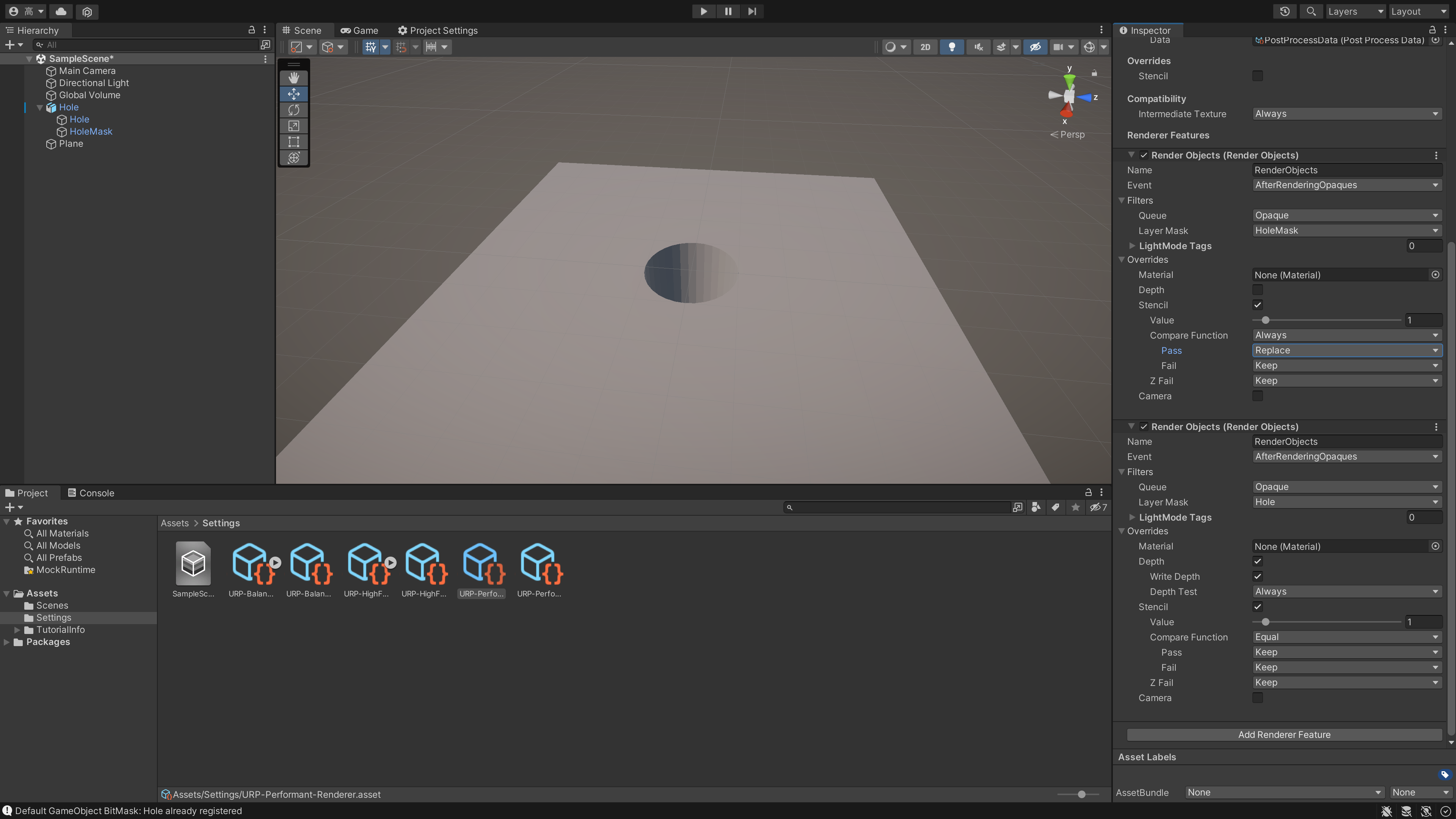Select the URP-Performant renderer asset thumbnail

pos(482,562)
